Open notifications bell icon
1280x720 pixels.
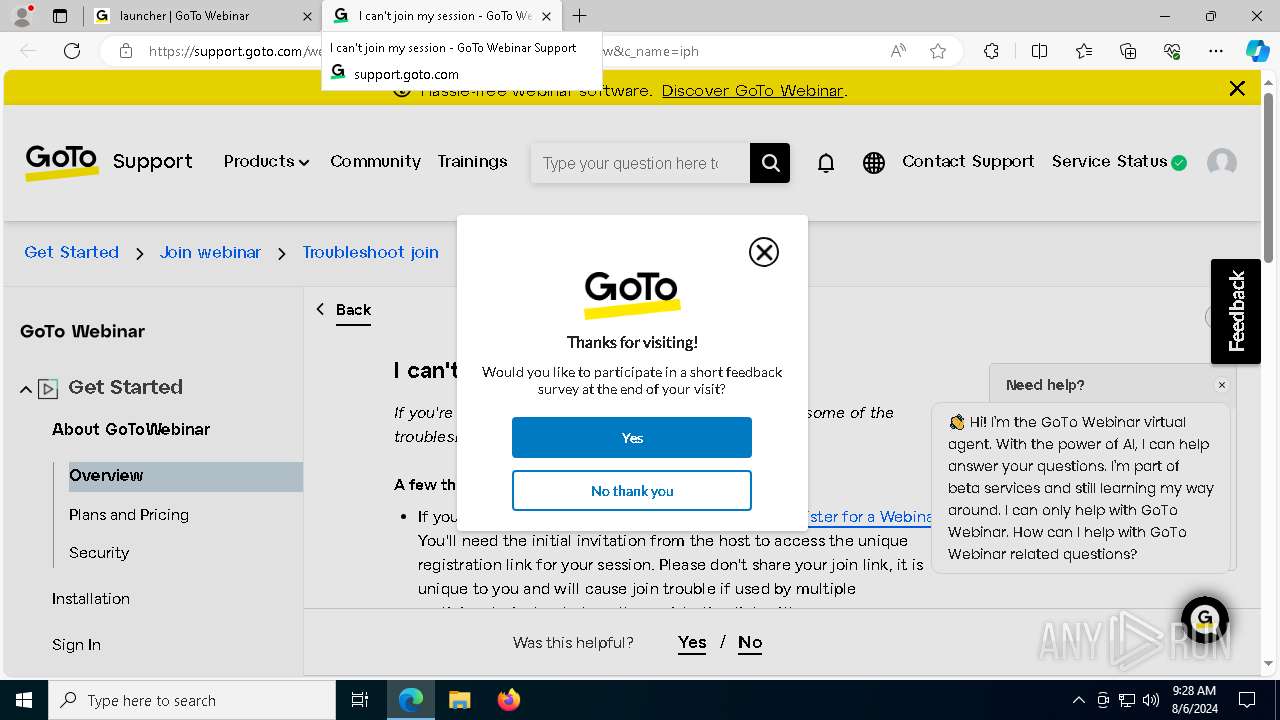pyautogui.click(x=826, y=163)
